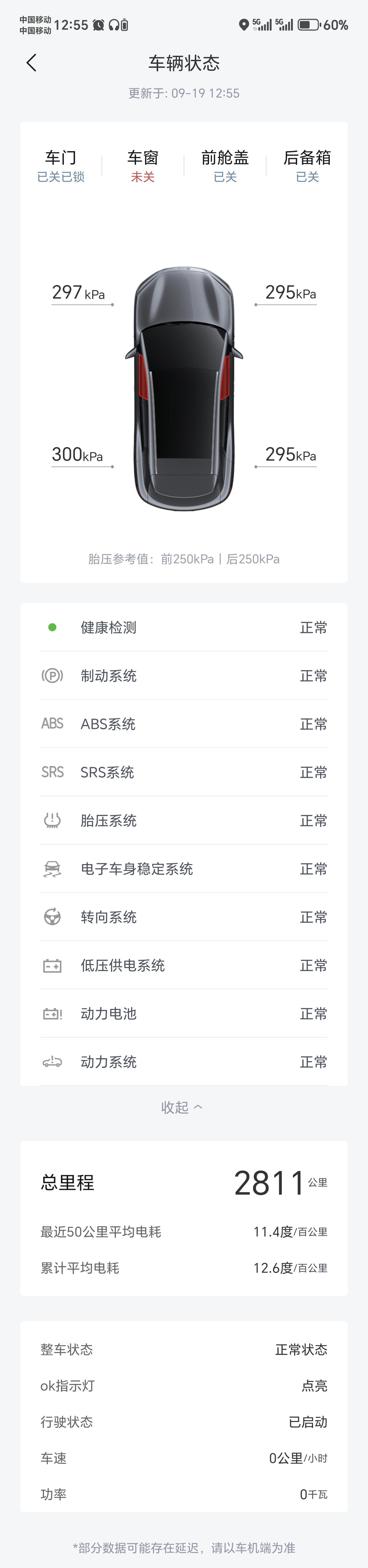
Task: Tap the low-voltage battery icon
Action: tap(52, 965)
